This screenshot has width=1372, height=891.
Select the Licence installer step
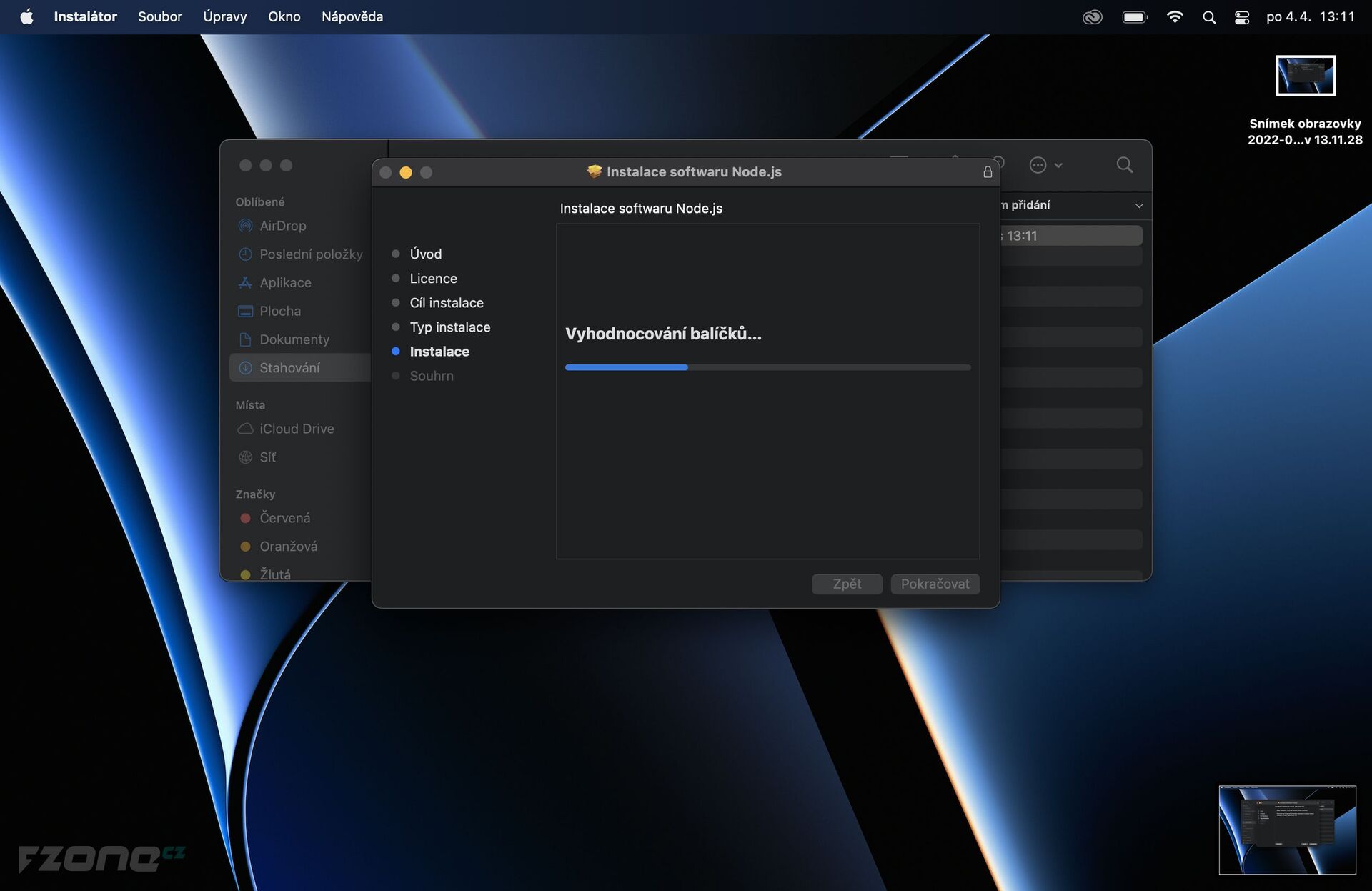tap(433, 278)
